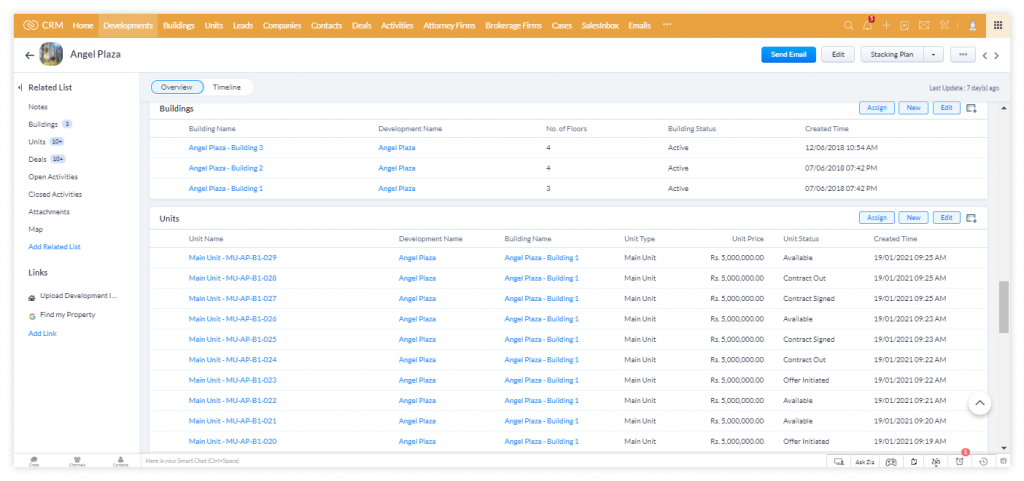The height and width of the screenshot is (481, 1024).
Task: Open the SalesInbox tab
Action: point(600,25)
